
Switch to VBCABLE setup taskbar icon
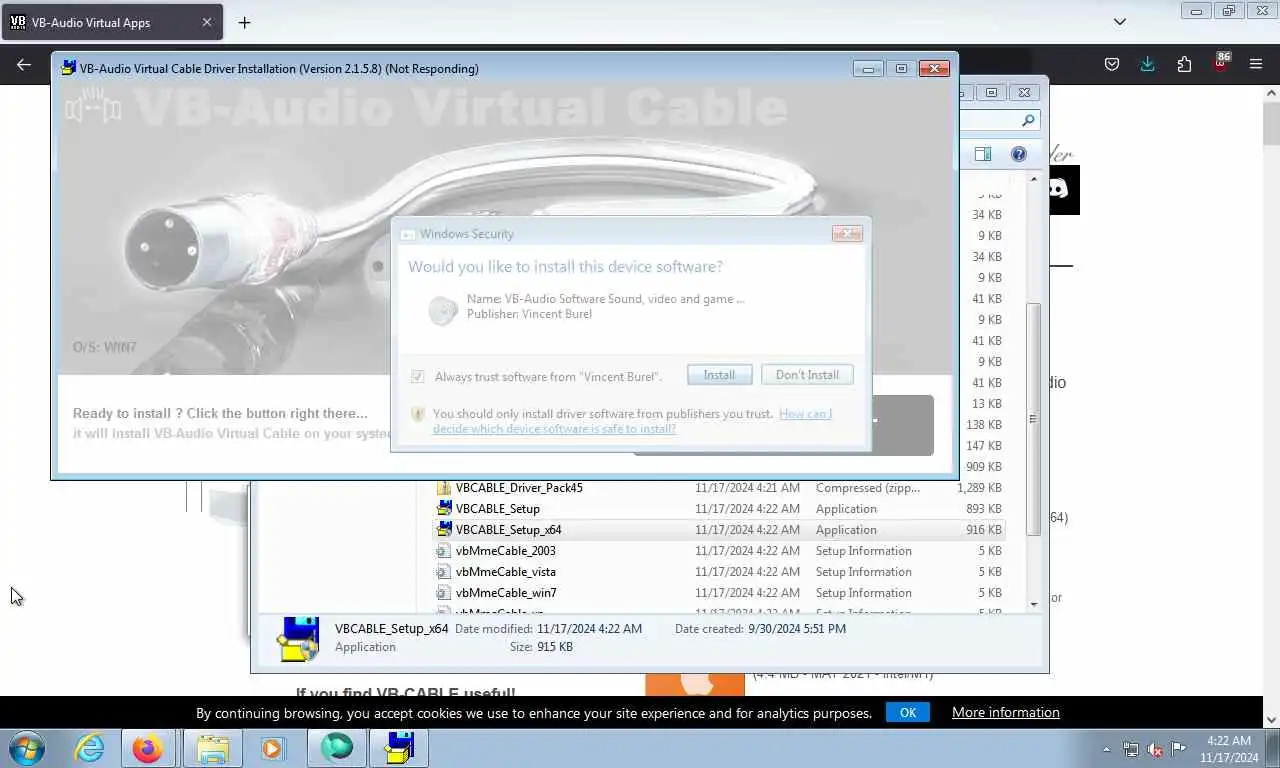[399, 748]
